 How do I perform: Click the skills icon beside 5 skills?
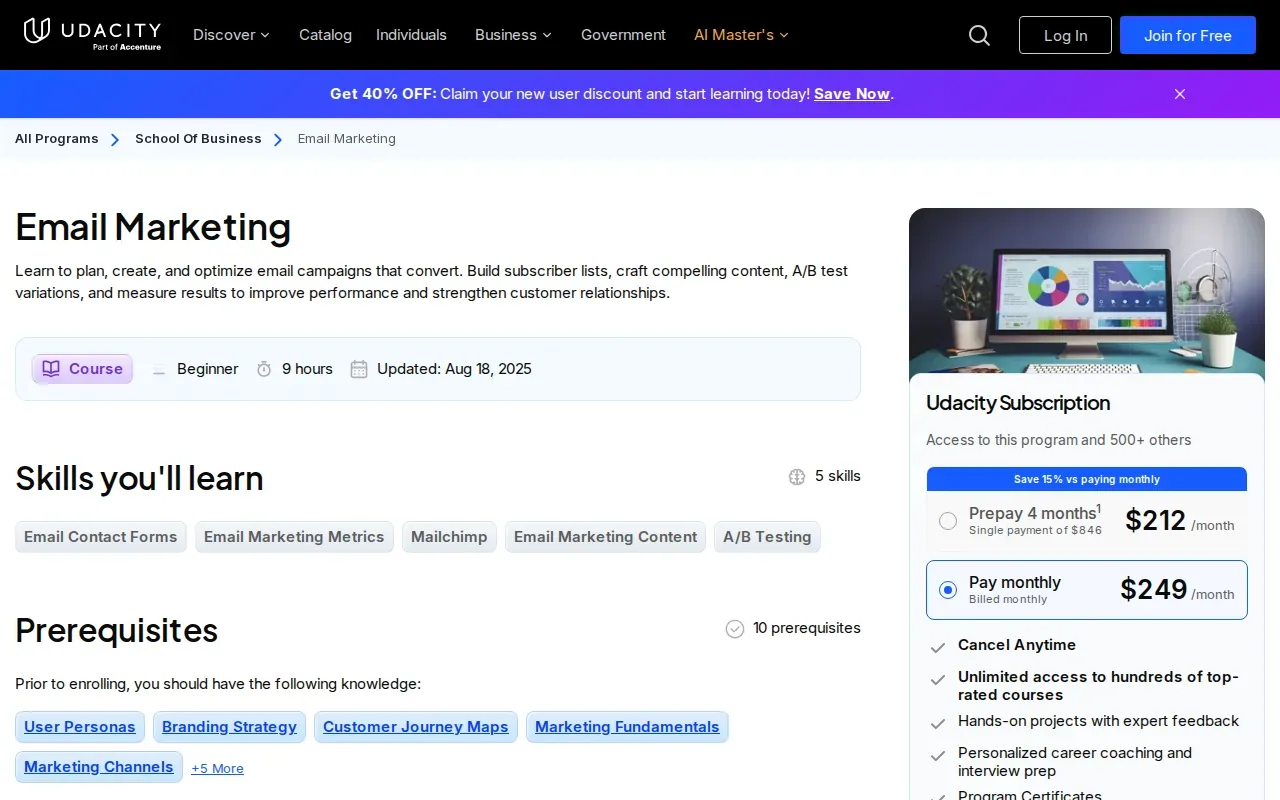coord(797,477)
